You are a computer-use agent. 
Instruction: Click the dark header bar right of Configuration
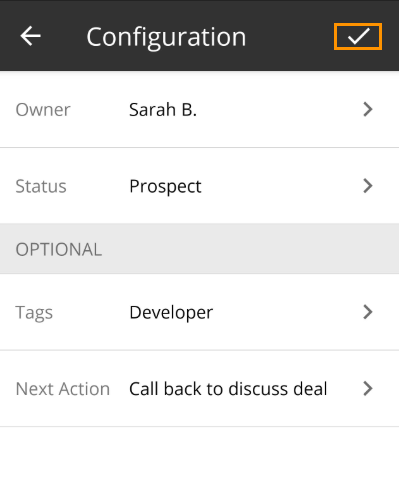pyautogui.click(x=290, y=36)
